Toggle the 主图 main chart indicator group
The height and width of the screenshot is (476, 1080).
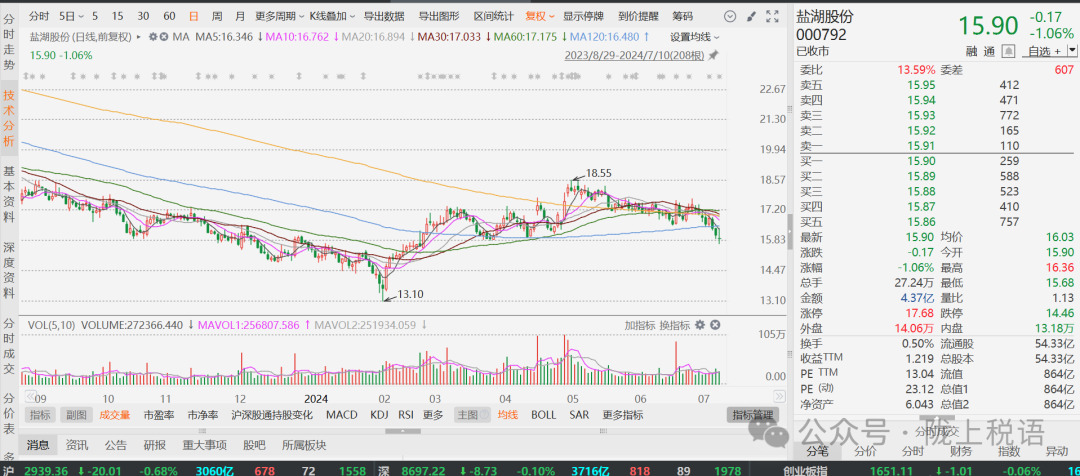467,414
